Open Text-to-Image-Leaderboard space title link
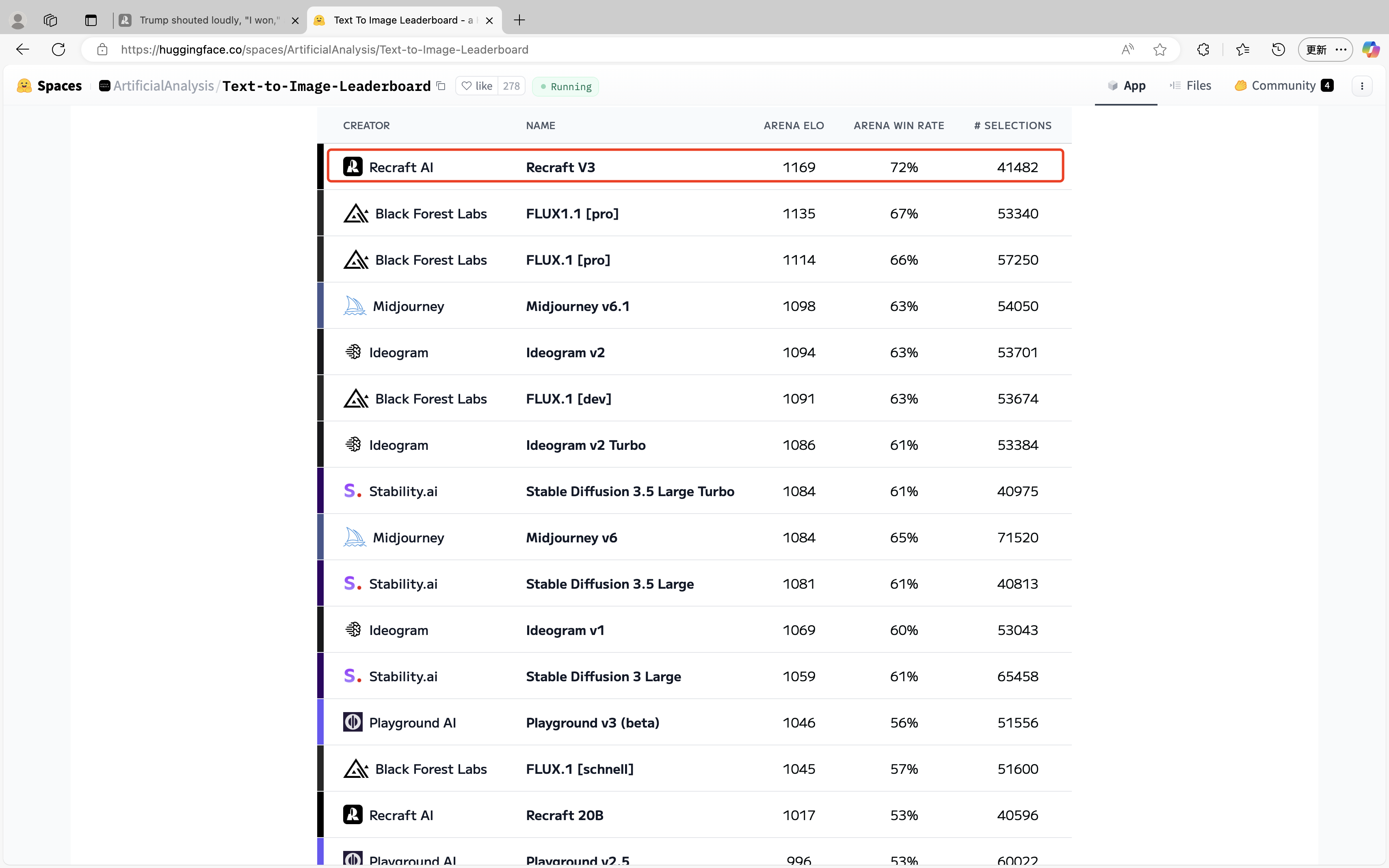 [326, 86]
